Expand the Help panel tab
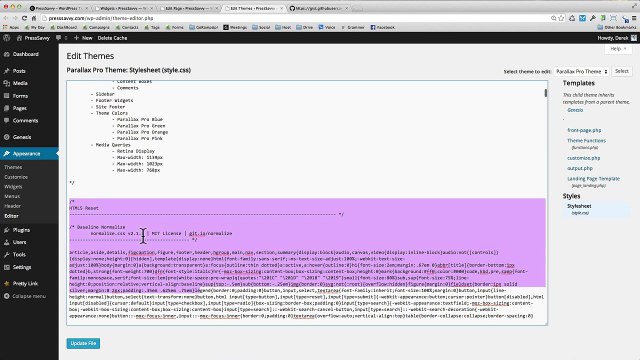The height and width of the screenshot is (360, 640). (x=618, y=49)
